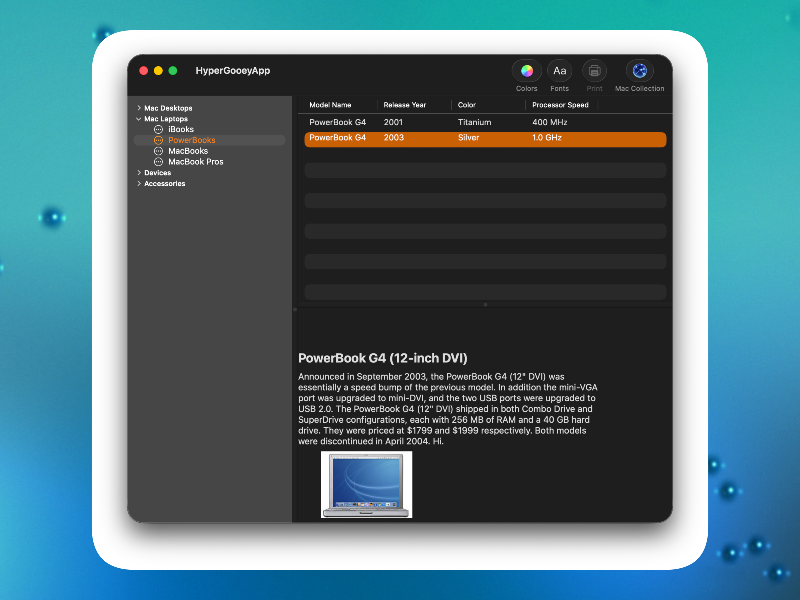The image size is (800, 600).
Task: Expand the Mac Desktops group
Action: pos(139,108)
